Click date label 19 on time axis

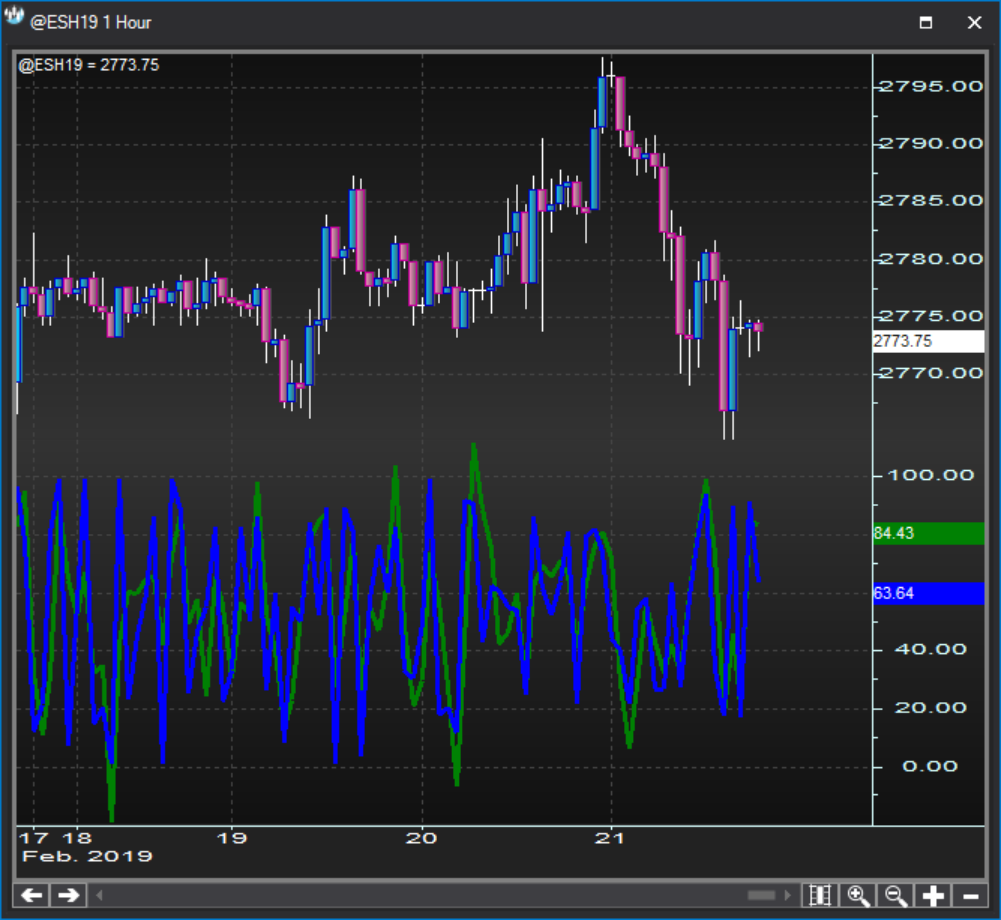click(231, 838)
